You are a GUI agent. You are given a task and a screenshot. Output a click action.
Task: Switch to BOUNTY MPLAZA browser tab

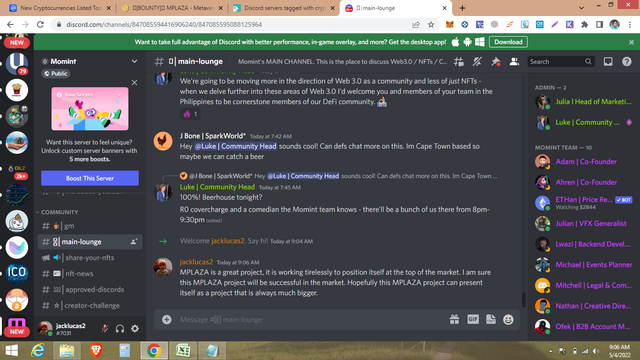pos(172,8)
